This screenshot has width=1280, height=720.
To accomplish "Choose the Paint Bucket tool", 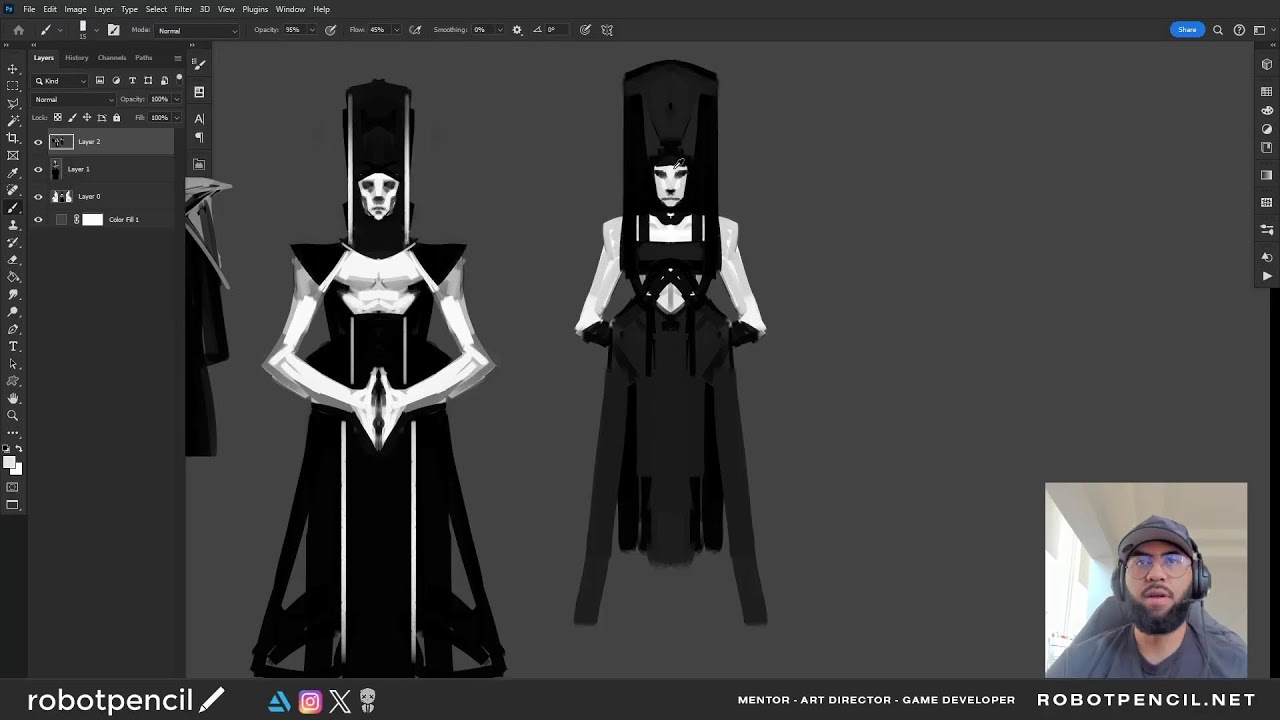I will 13,277.
